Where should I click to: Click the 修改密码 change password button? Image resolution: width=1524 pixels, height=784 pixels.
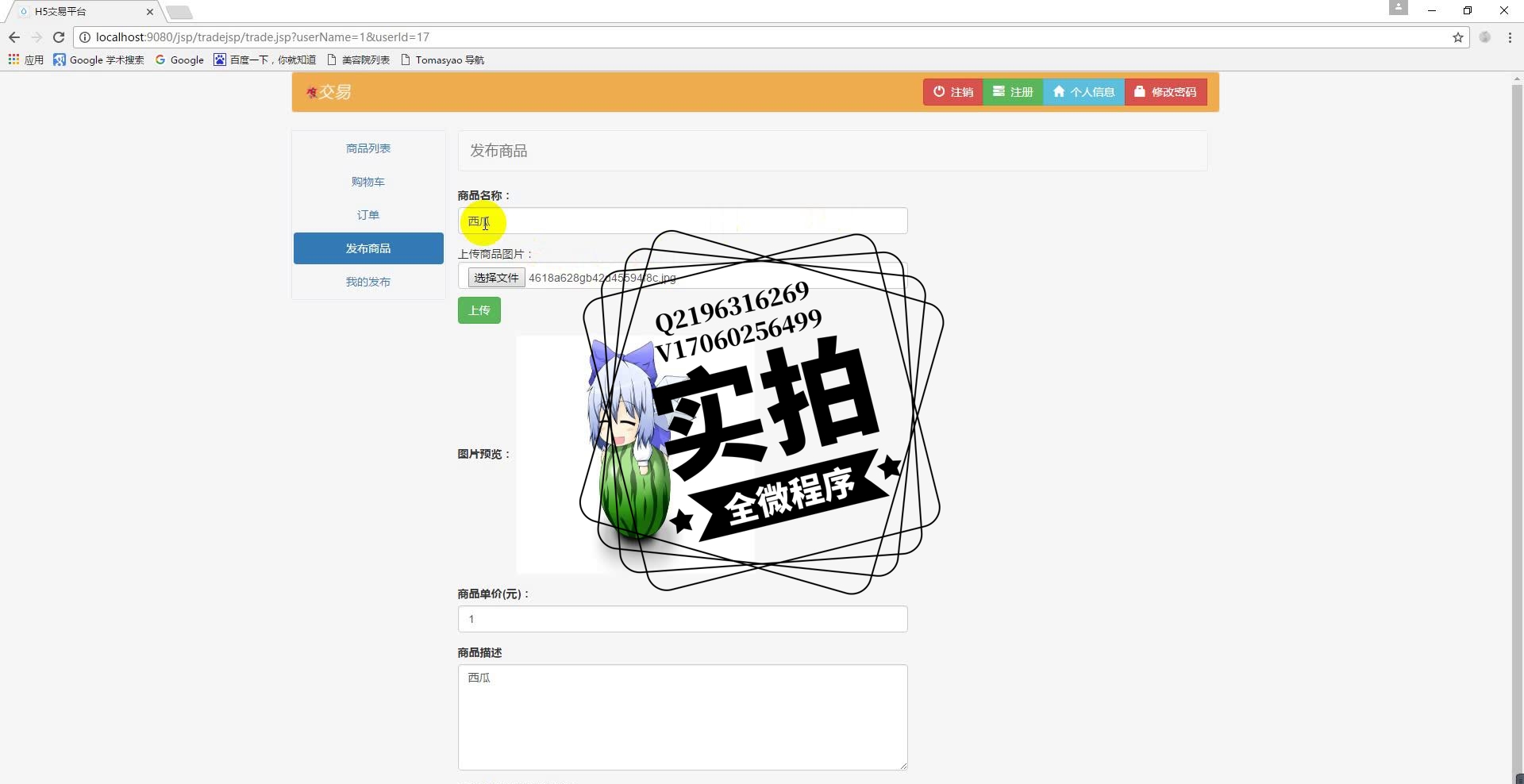(x=1166, y=92)
